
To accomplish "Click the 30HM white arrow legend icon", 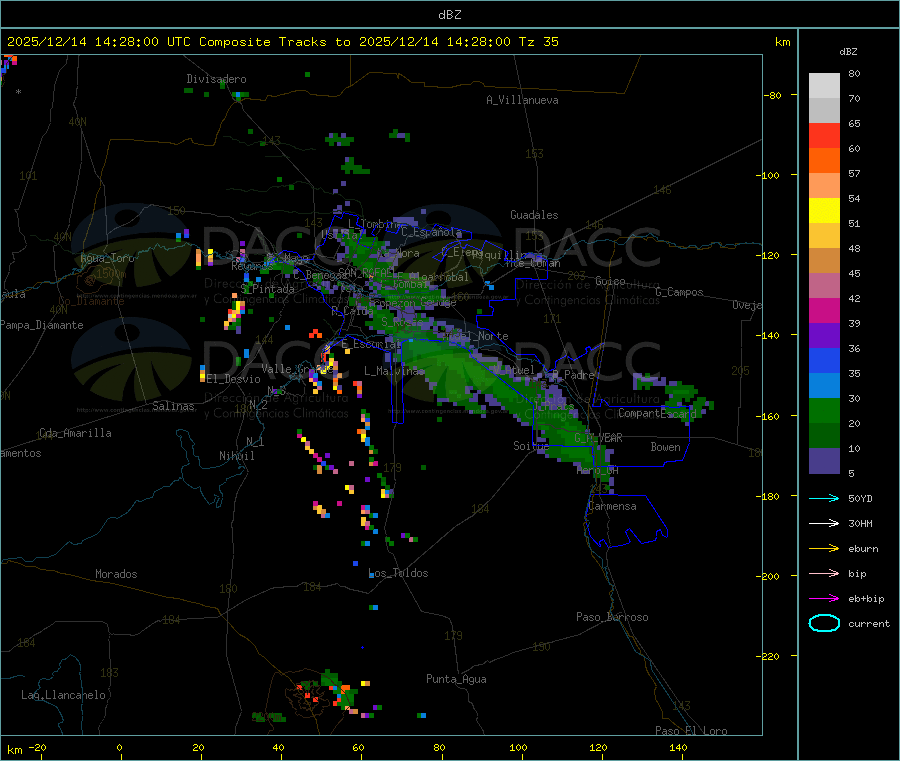I will pos(824,523).
